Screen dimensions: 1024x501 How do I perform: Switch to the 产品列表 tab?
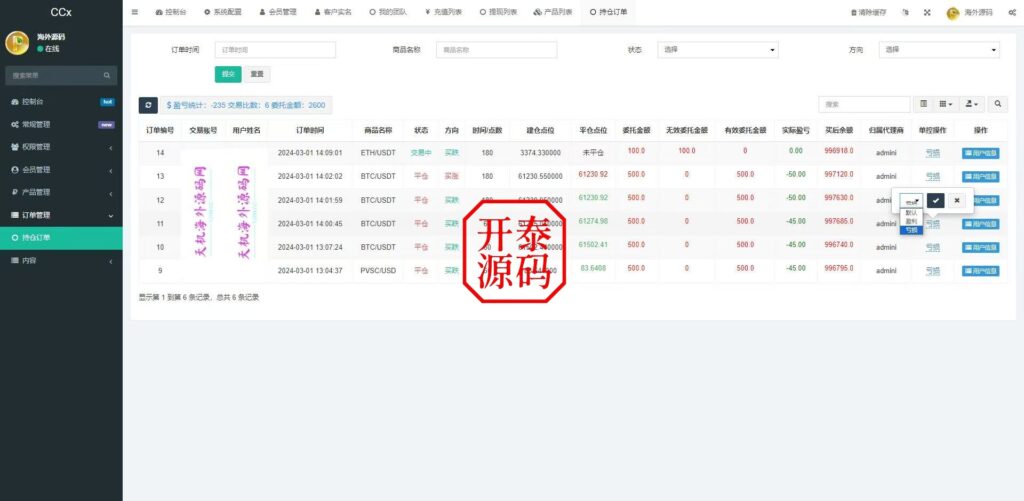tap(552, 12)
